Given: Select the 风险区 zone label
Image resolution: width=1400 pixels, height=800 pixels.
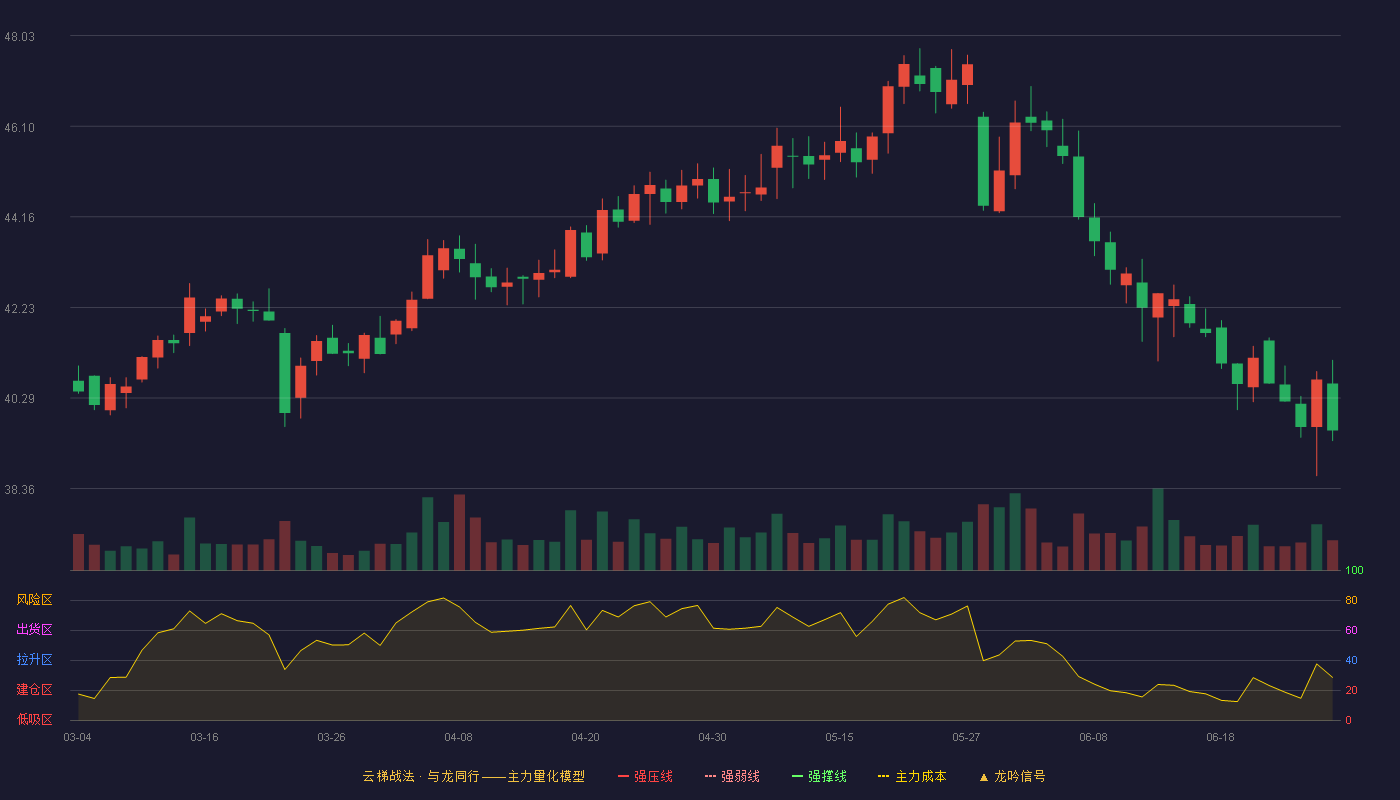Looking at the screenshot, I should (x=34, y=600).
